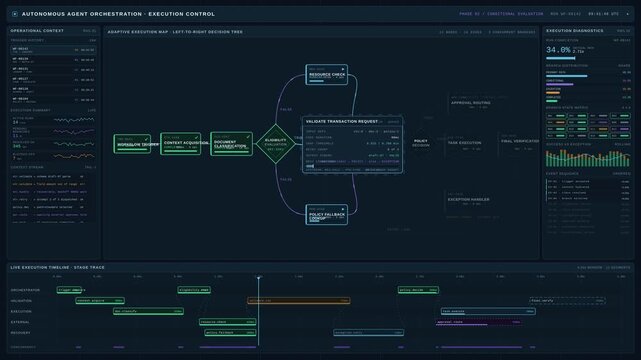Click the Context Stream section label
This screenshot has height=360, width=641.
pyautogui.click(x=27, y=167)
